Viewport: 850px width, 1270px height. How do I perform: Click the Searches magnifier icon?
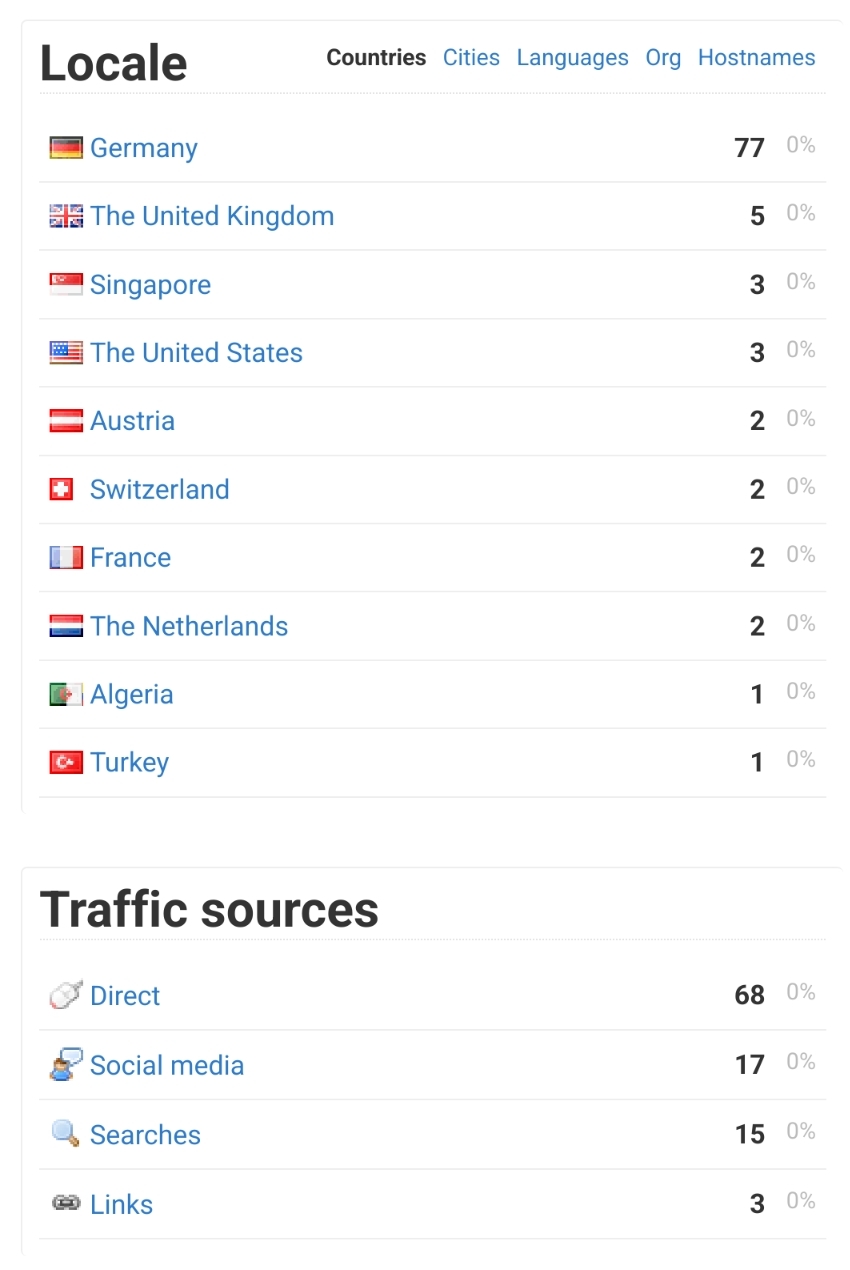coord(66,1134)
